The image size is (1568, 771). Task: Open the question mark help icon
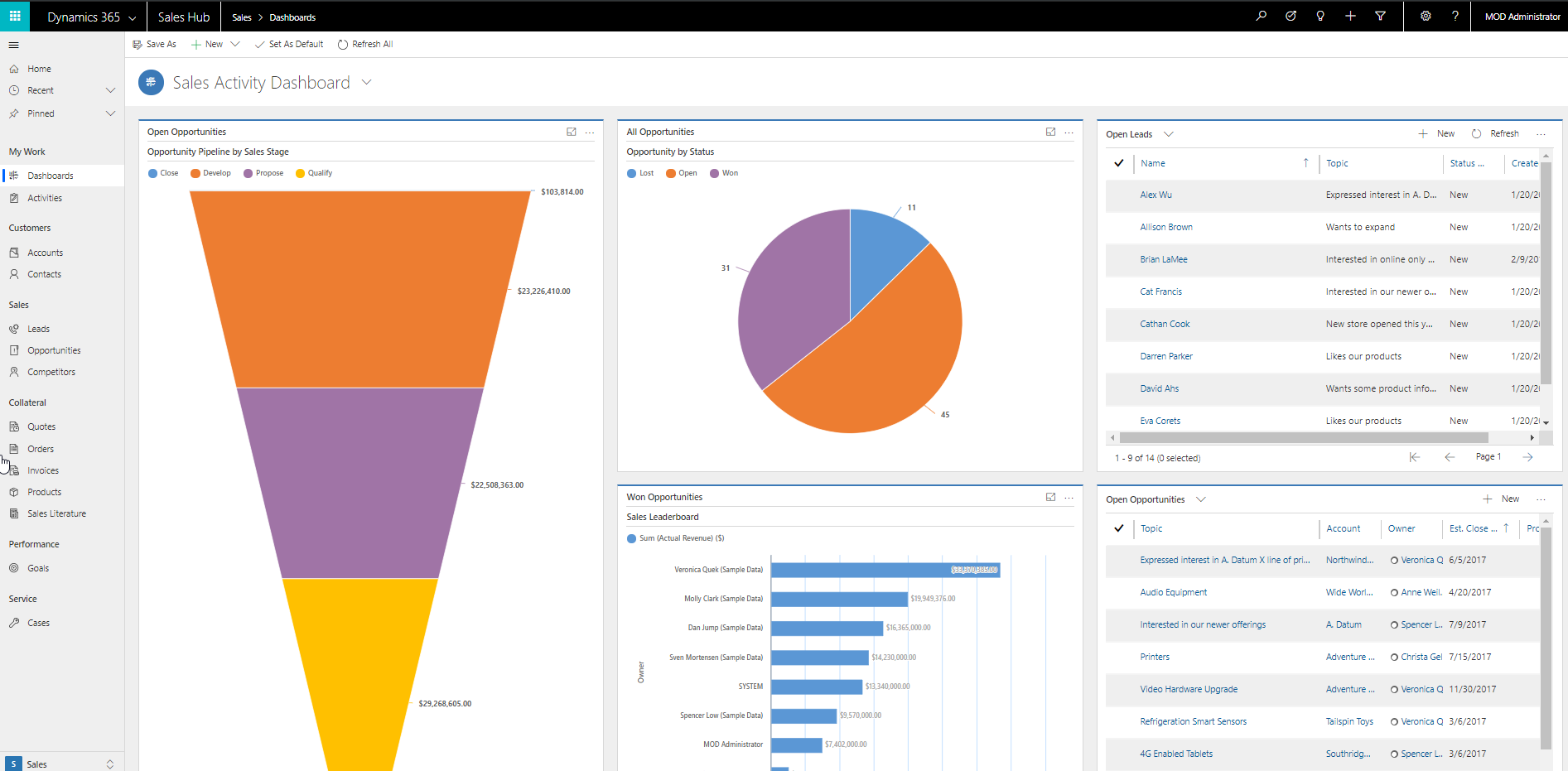[x=1455, y=16]
